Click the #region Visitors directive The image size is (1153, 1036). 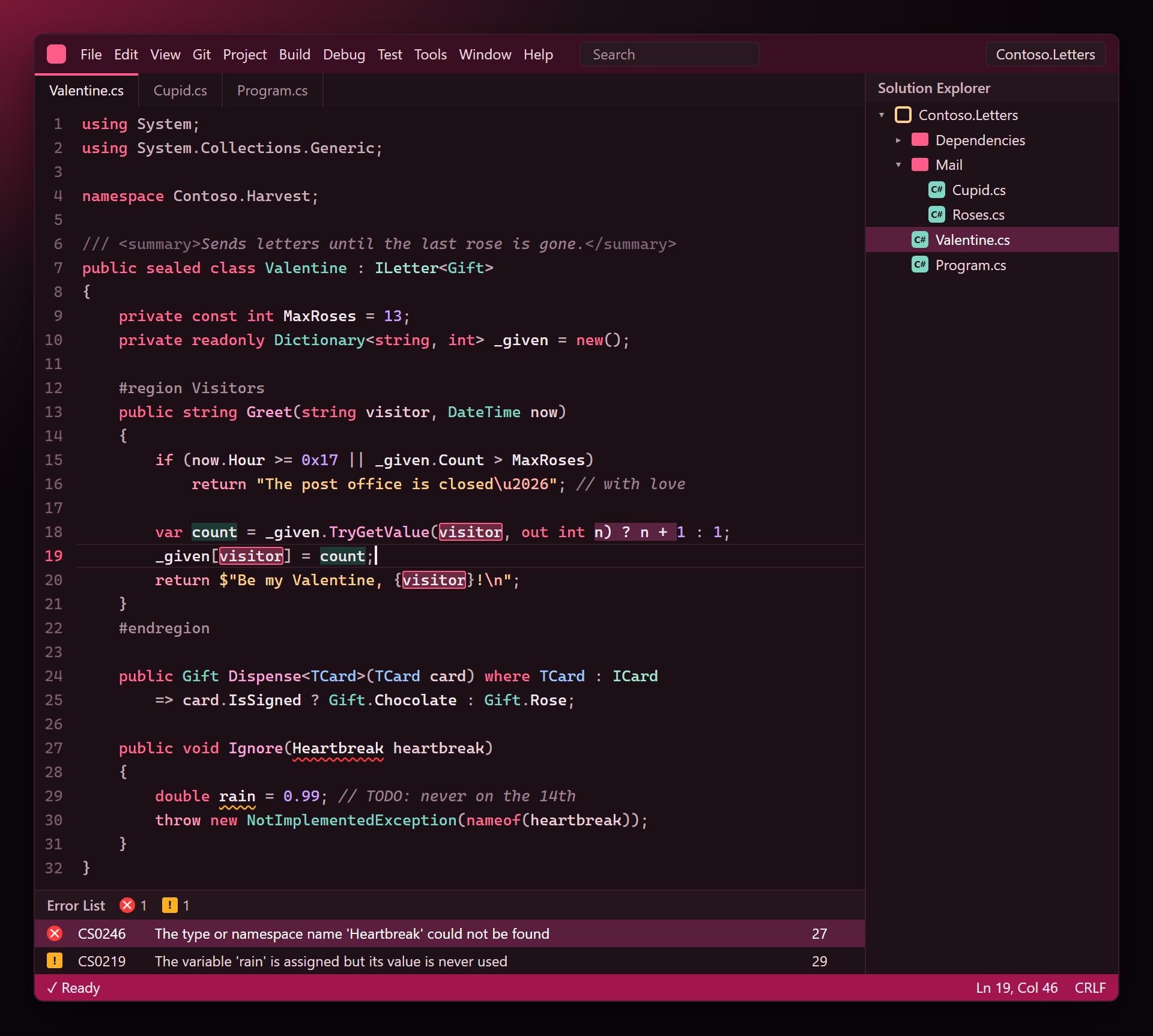click(x=192, y=388)
